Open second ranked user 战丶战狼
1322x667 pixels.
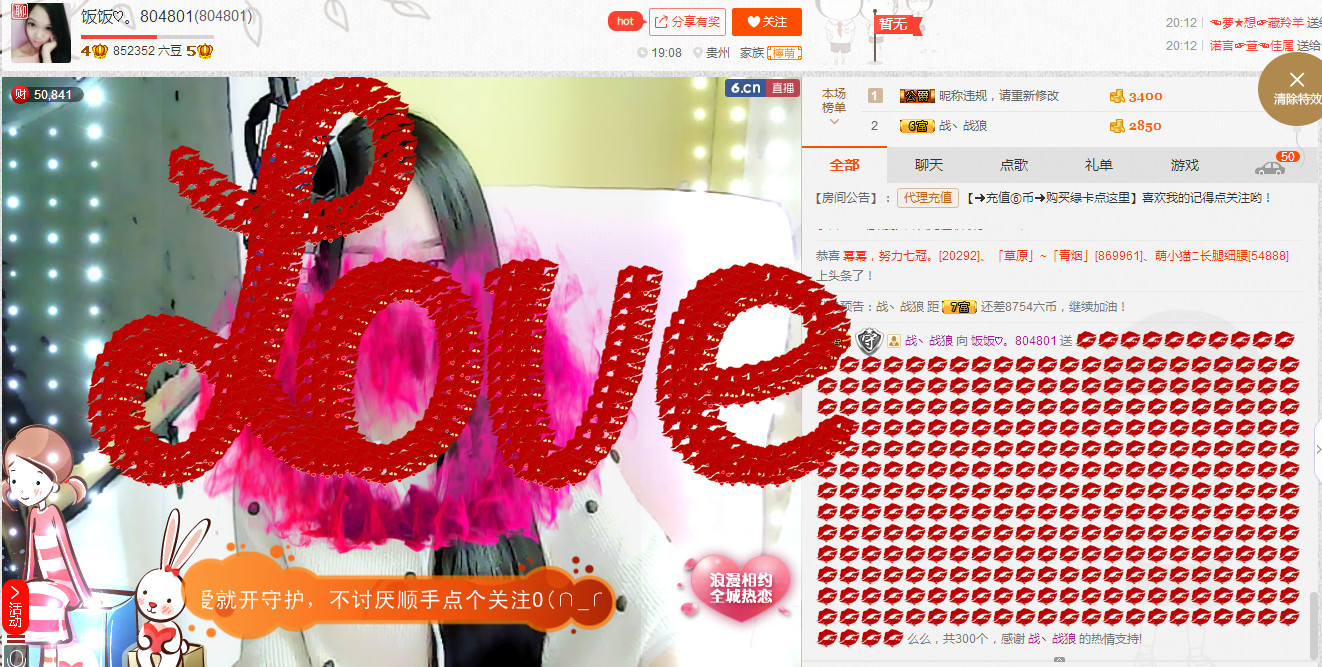tap(962, 126)
